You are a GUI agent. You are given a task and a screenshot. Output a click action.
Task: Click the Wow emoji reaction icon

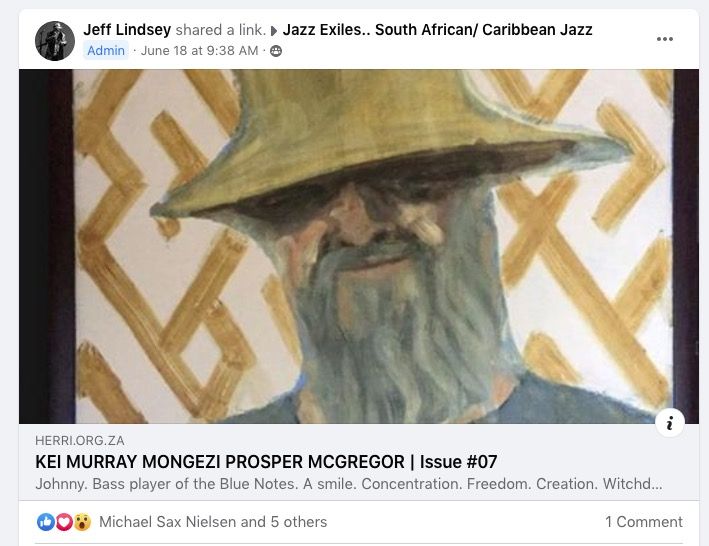(x=82, y=522)
